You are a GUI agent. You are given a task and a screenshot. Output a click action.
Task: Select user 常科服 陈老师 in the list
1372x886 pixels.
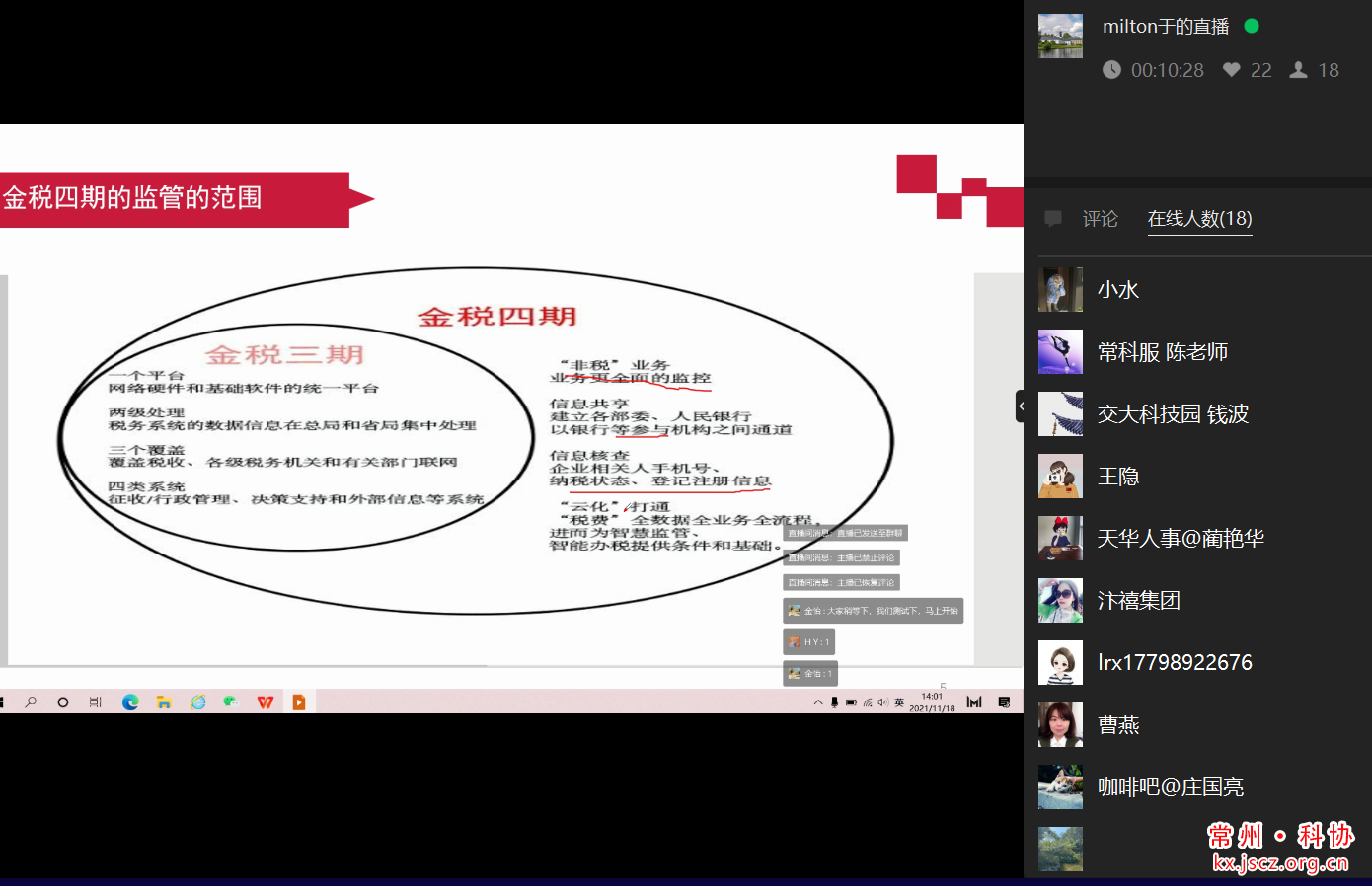pos(1162,352)
